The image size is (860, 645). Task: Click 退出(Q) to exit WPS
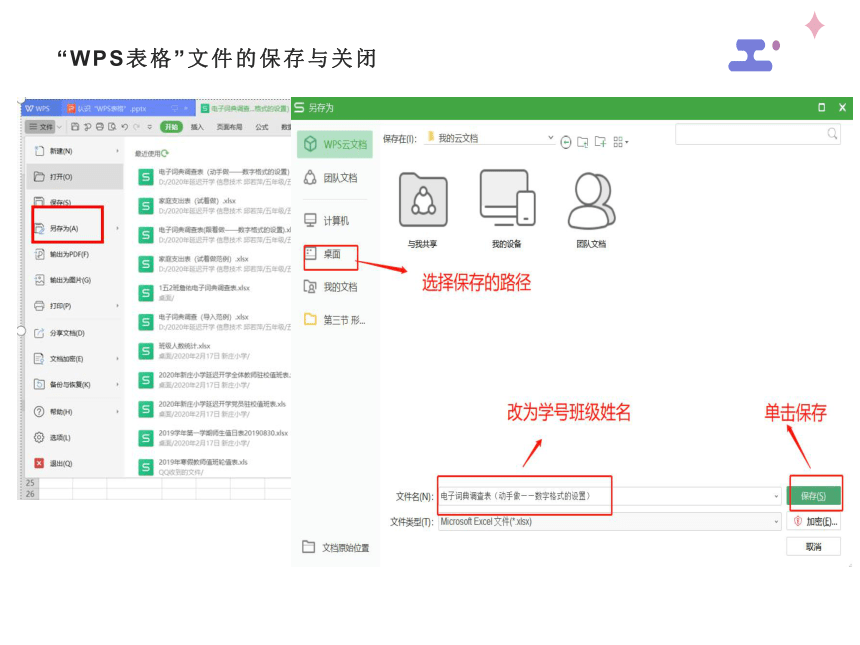tap(75, 463)
